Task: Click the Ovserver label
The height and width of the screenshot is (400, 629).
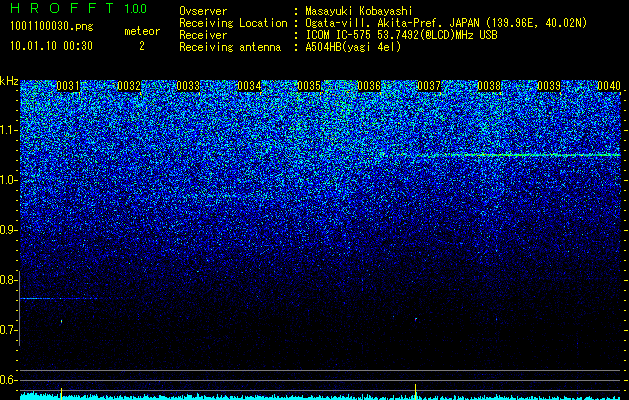Action: pos(203,11)
